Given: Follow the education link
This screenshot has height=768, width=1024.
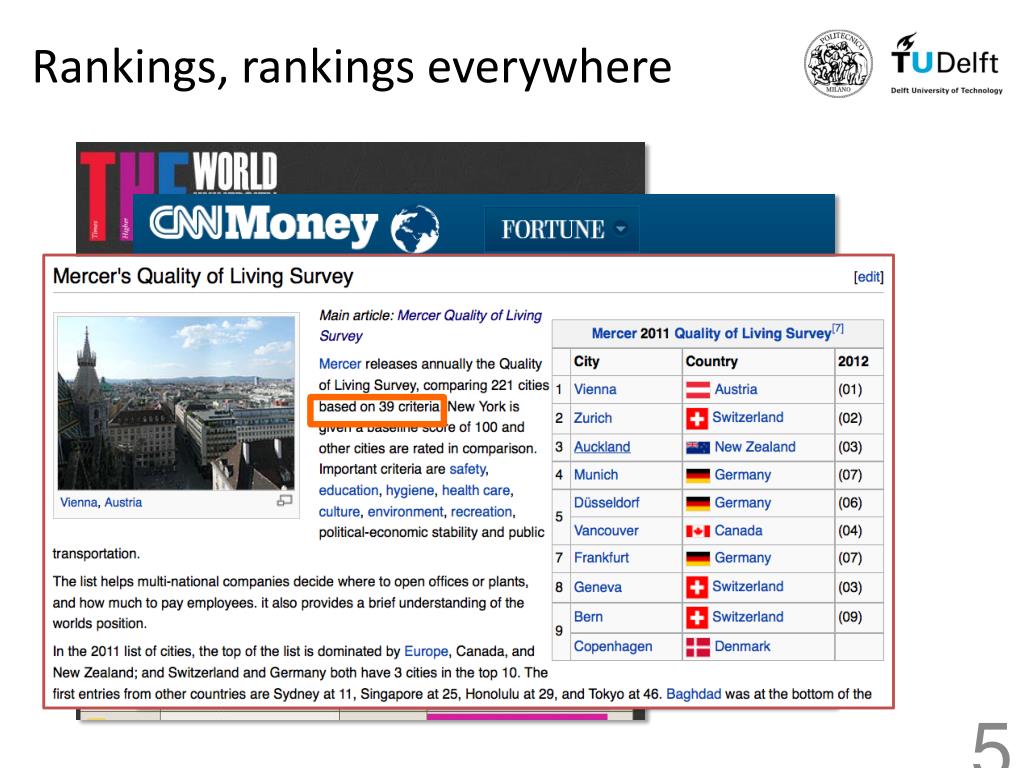Looking at the screenshot, I should 348,490.
